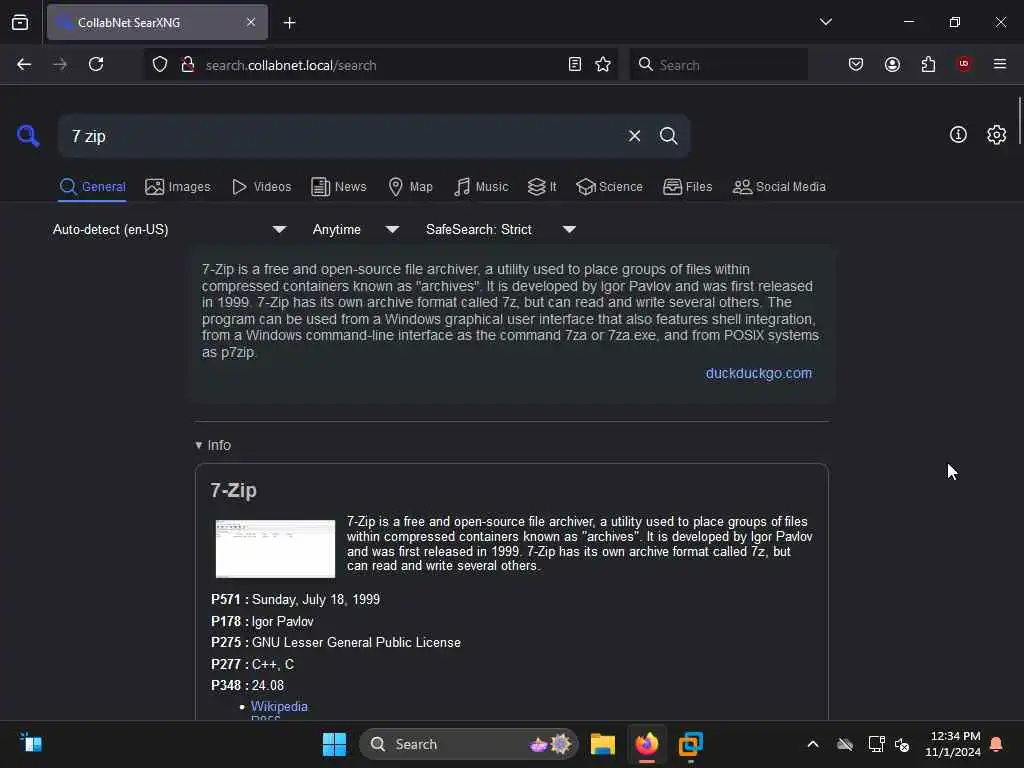Select the General search category

point(92,187)
